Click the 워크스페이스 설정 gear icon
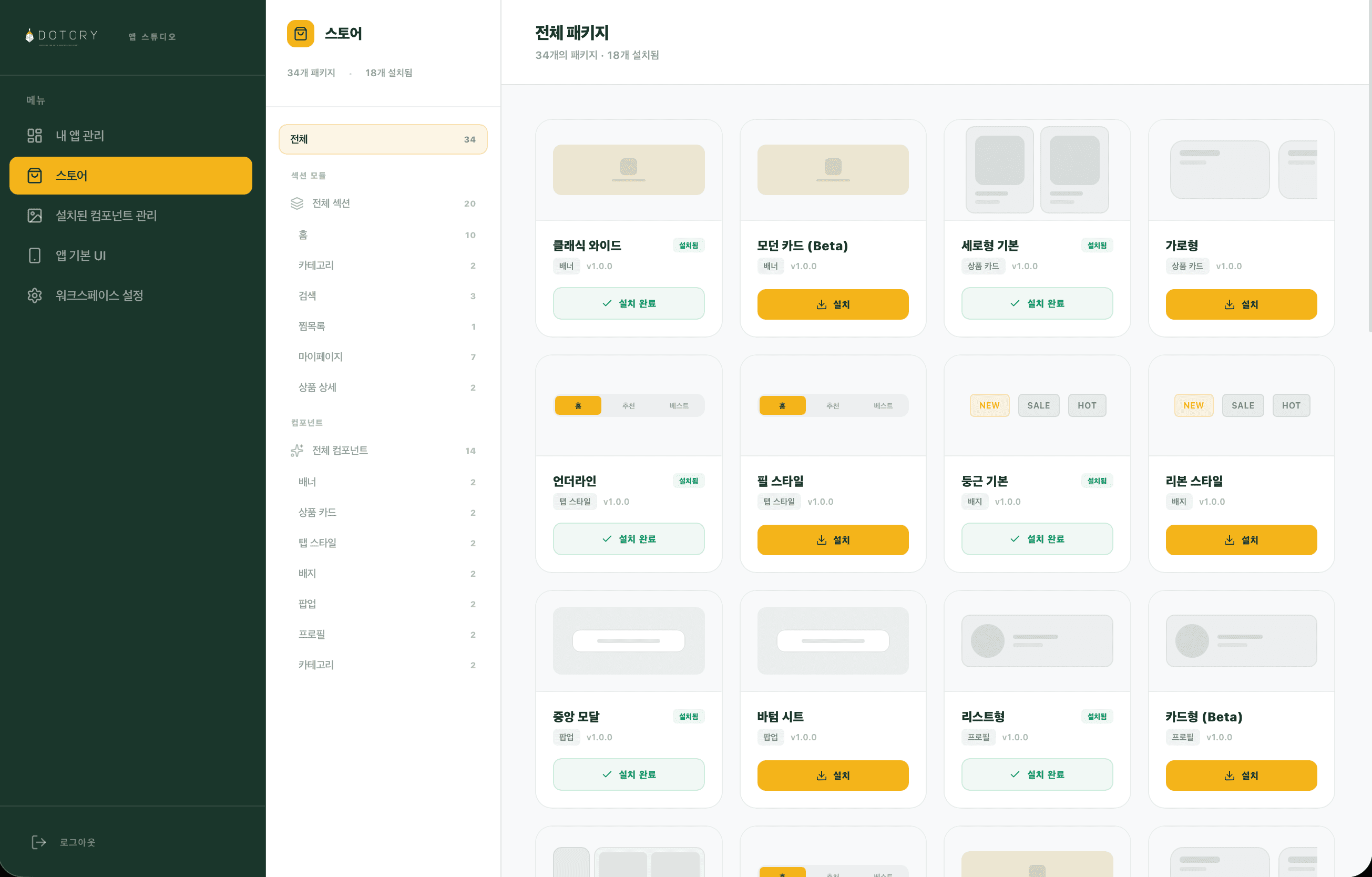The image size is (1372, 877). click(x=35, y=295)
